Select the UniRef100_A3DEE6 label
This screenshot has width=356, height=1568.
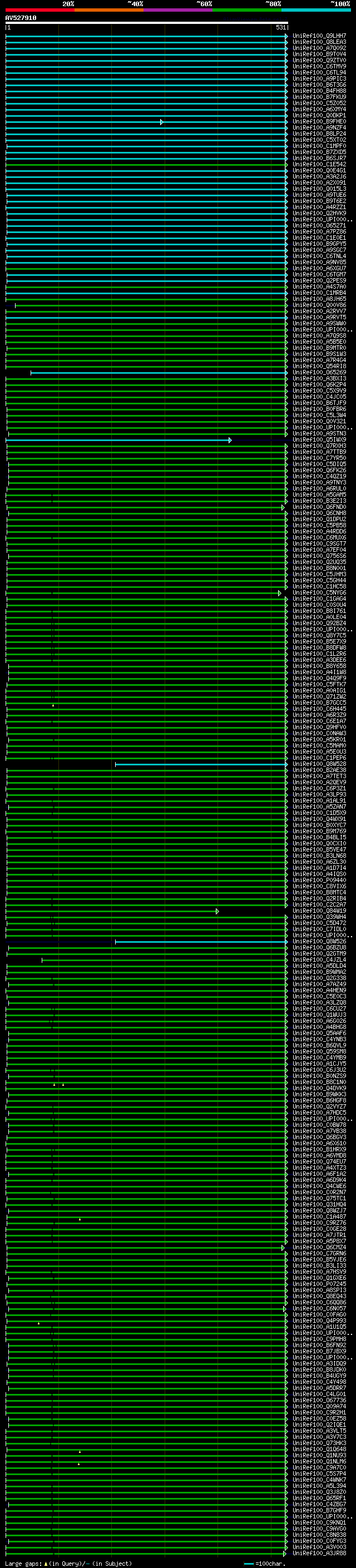pyautogui.click(x=319, y=660)
